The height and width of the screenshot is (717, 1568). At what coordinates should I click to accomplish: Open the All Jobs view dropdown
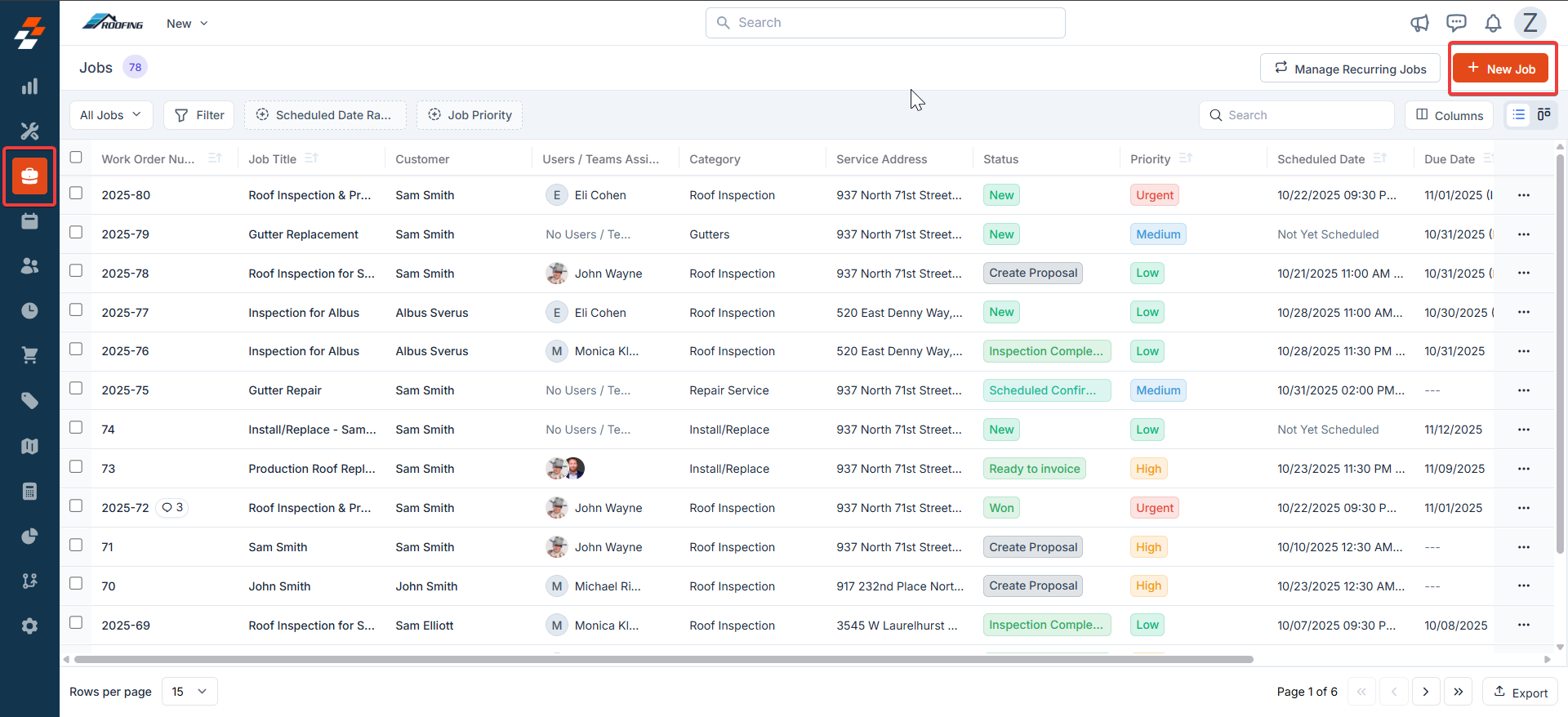pyautogui.click(x=111, y=115)
